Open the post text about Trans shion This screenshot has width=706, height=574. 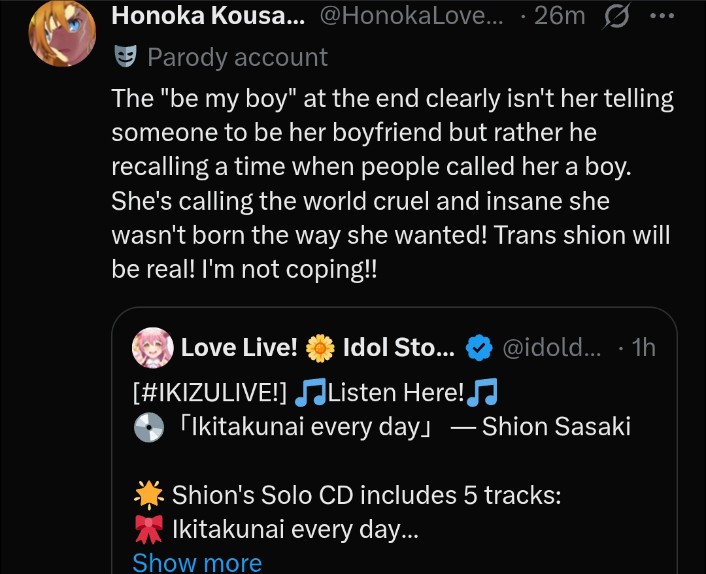click(x=392, y=184)
